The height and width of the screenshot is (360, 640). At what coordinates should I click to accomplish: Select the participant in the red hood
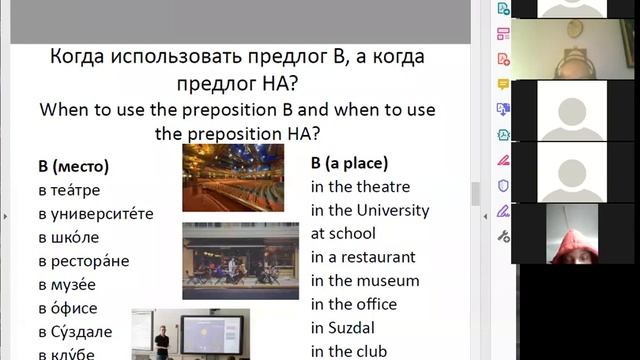point(572,233)
